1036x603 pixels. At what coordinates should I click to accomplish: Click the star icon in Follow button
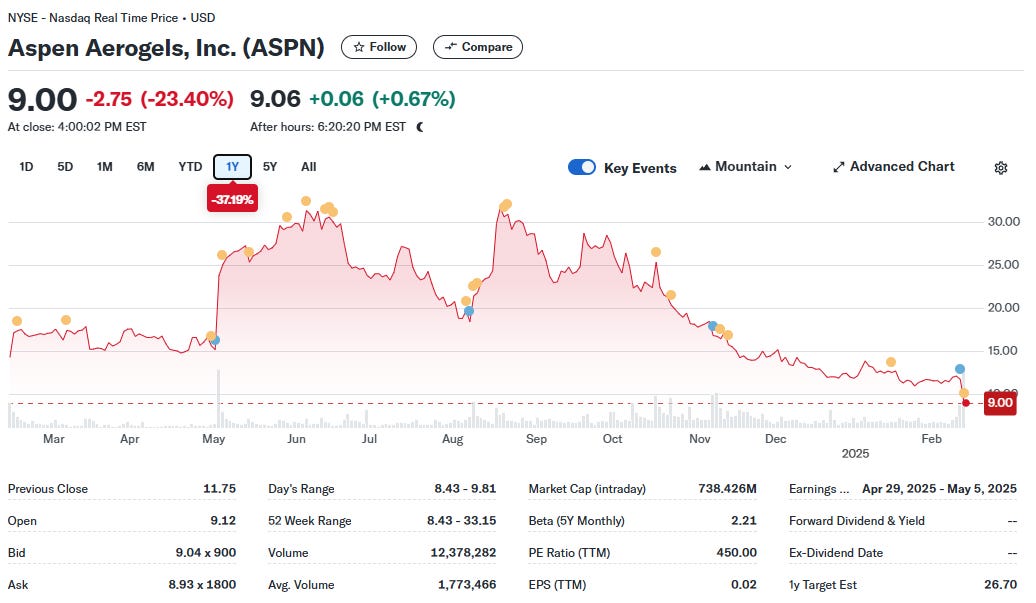click(359, 47)
